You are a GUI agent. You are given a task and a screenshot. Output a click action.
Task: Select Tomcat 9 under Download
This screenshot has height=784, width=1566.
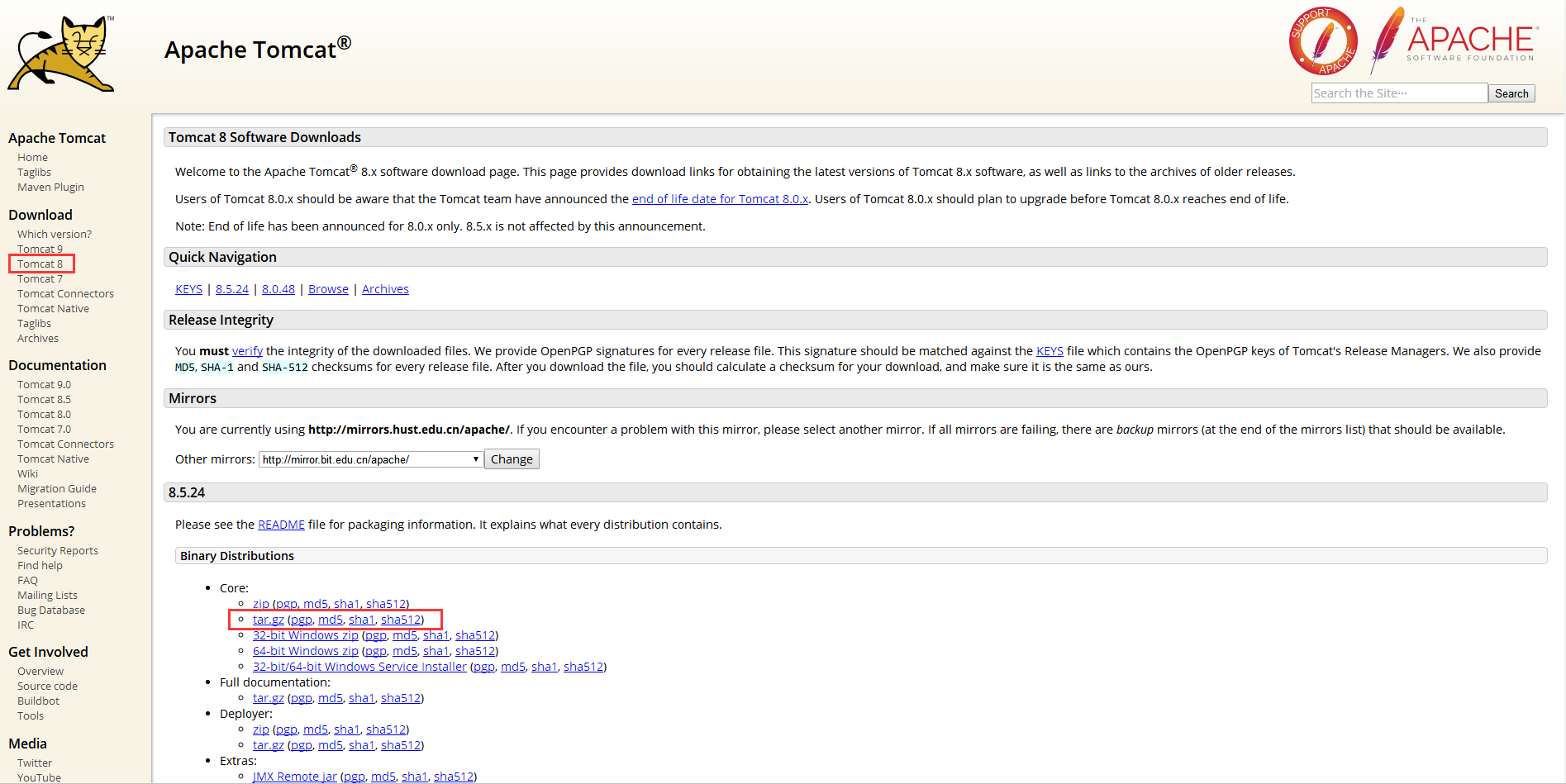click(40, 249)
